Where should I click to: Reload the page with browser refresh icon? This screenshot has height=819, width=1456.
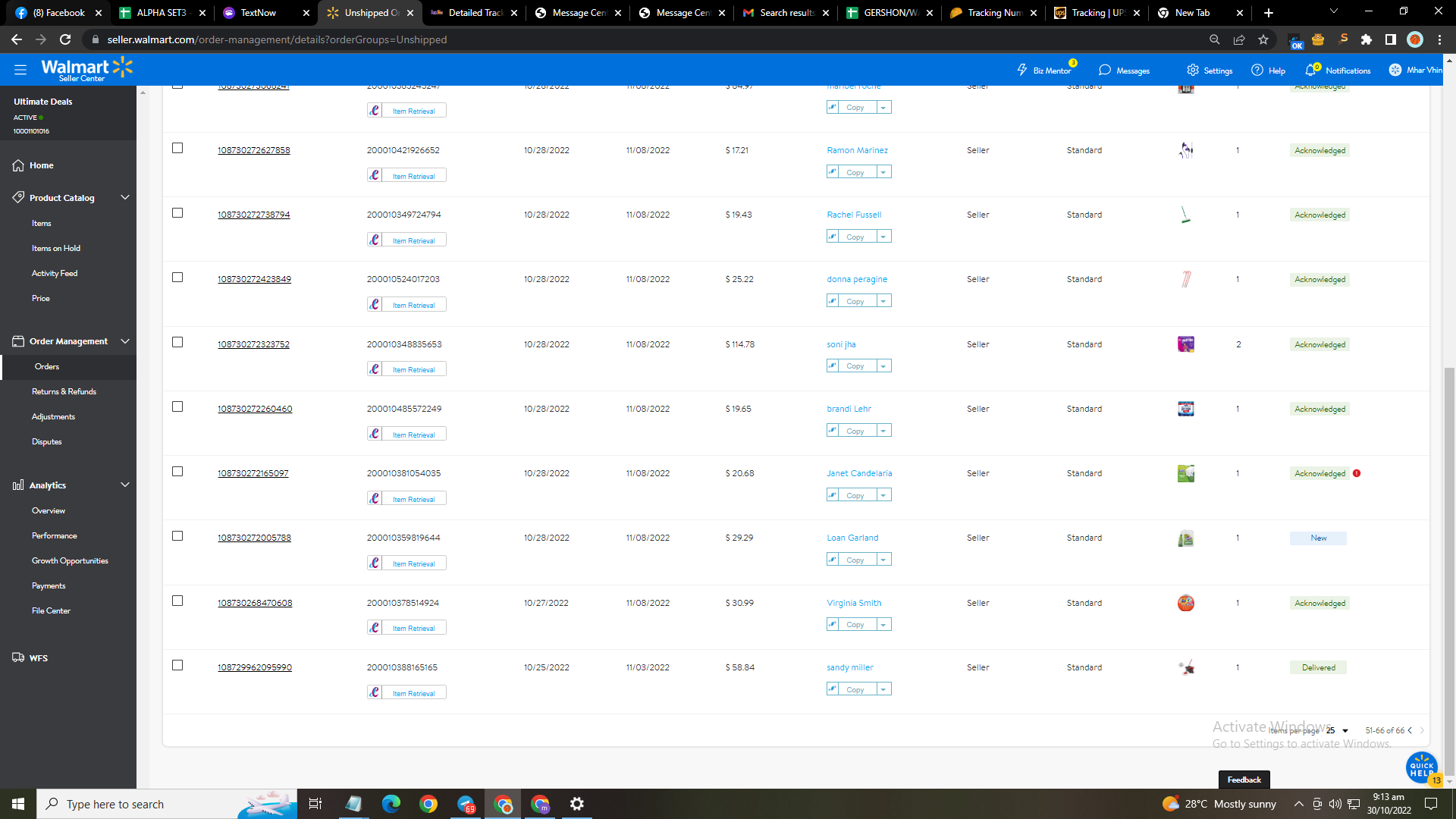(65, 39)
